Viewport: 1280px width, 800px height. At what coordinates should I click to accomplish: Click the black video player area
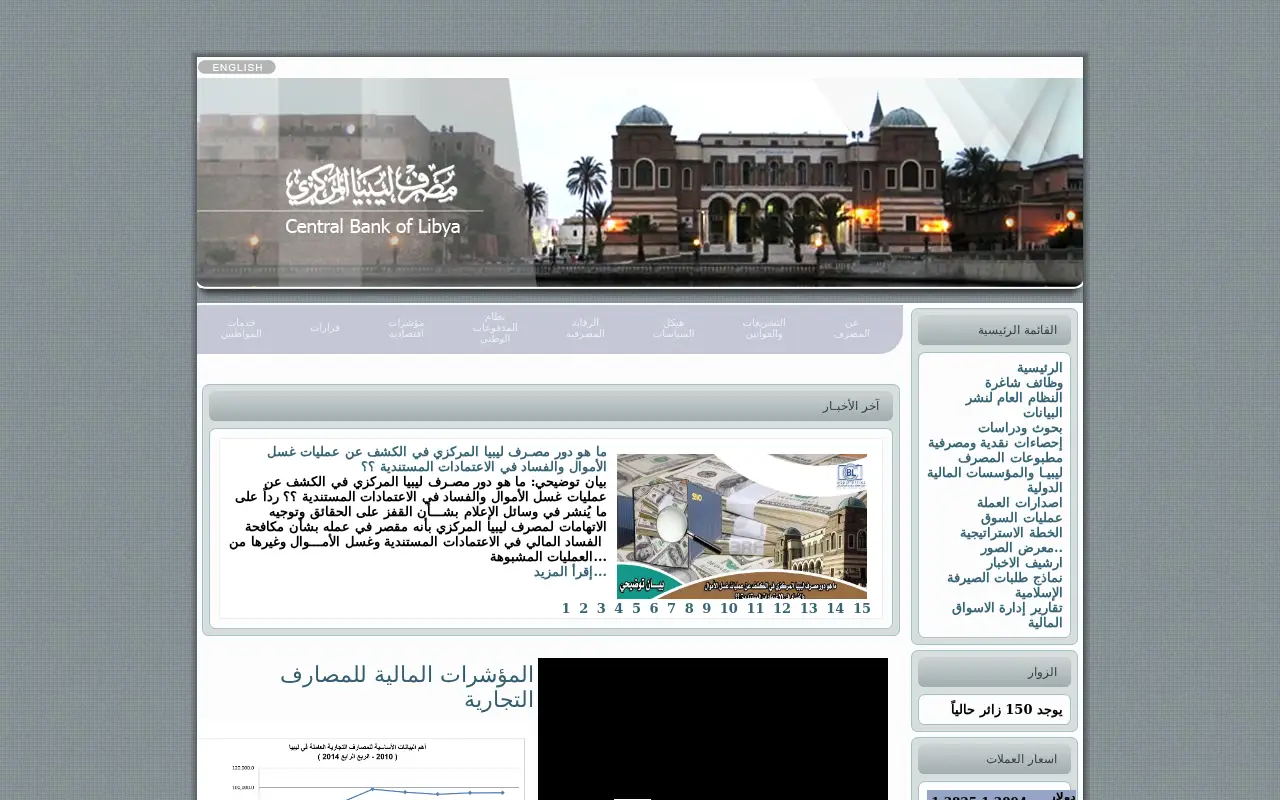713,729
